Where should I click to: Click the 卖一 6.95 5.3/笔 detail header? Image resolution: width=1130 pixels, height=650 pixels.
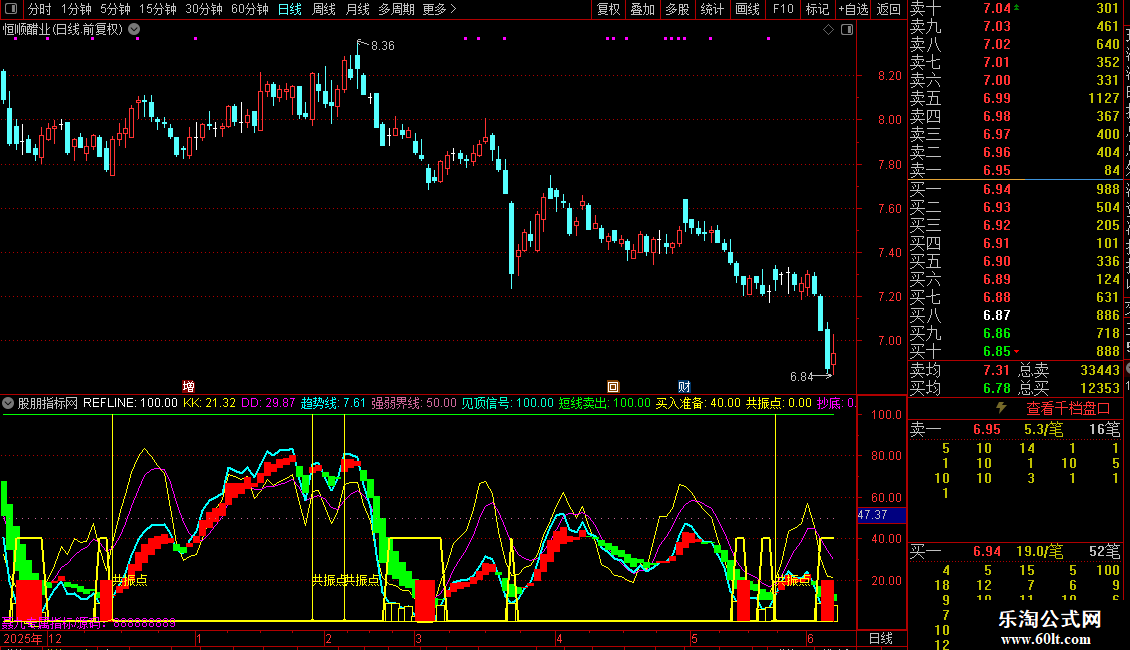tap(1015, 429)
